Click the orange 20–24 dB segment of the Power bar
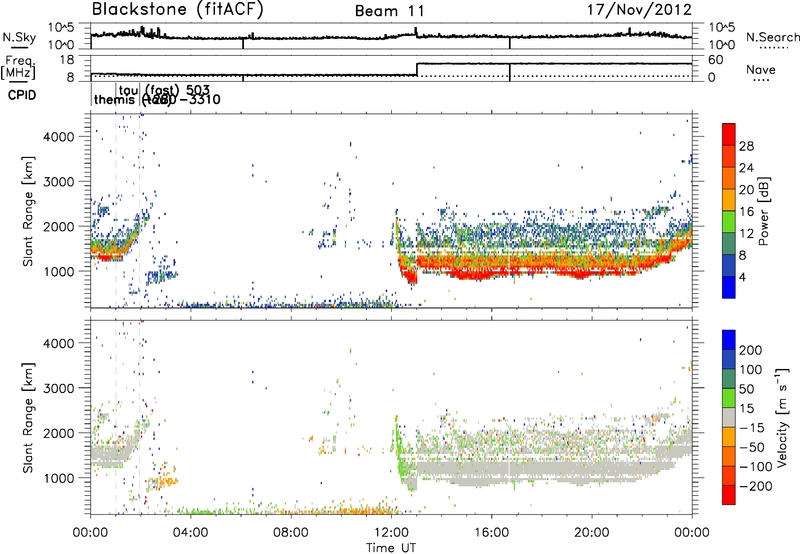Screen dimensions: 800x554 (x=729, y=178)
